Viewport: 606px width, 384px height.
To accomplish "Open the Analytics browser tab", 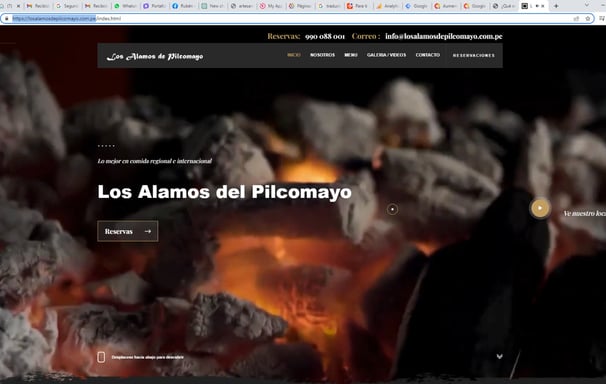I will pos(388,6).
